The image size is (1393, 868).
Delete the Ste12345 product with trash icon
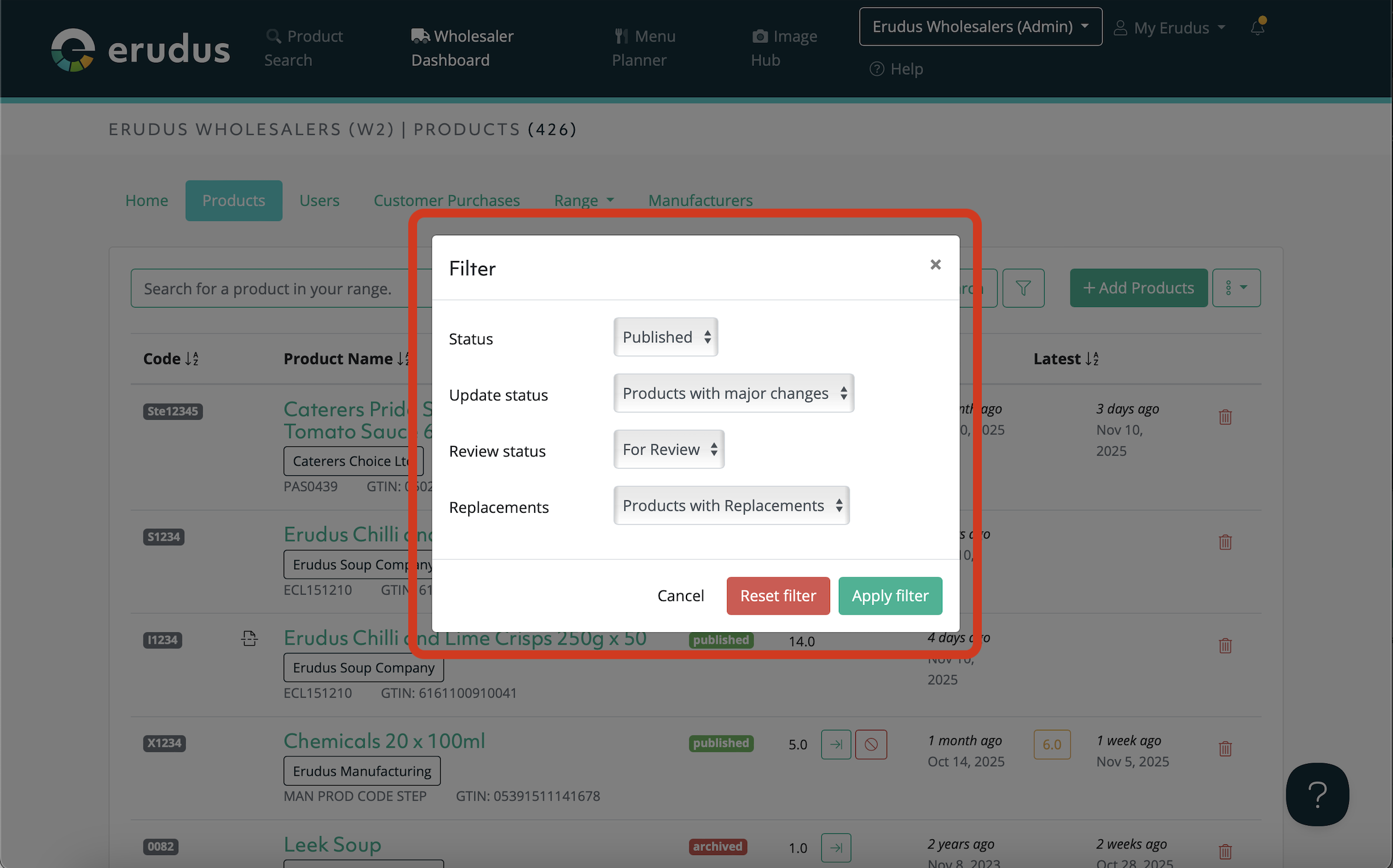(1225, 417)
